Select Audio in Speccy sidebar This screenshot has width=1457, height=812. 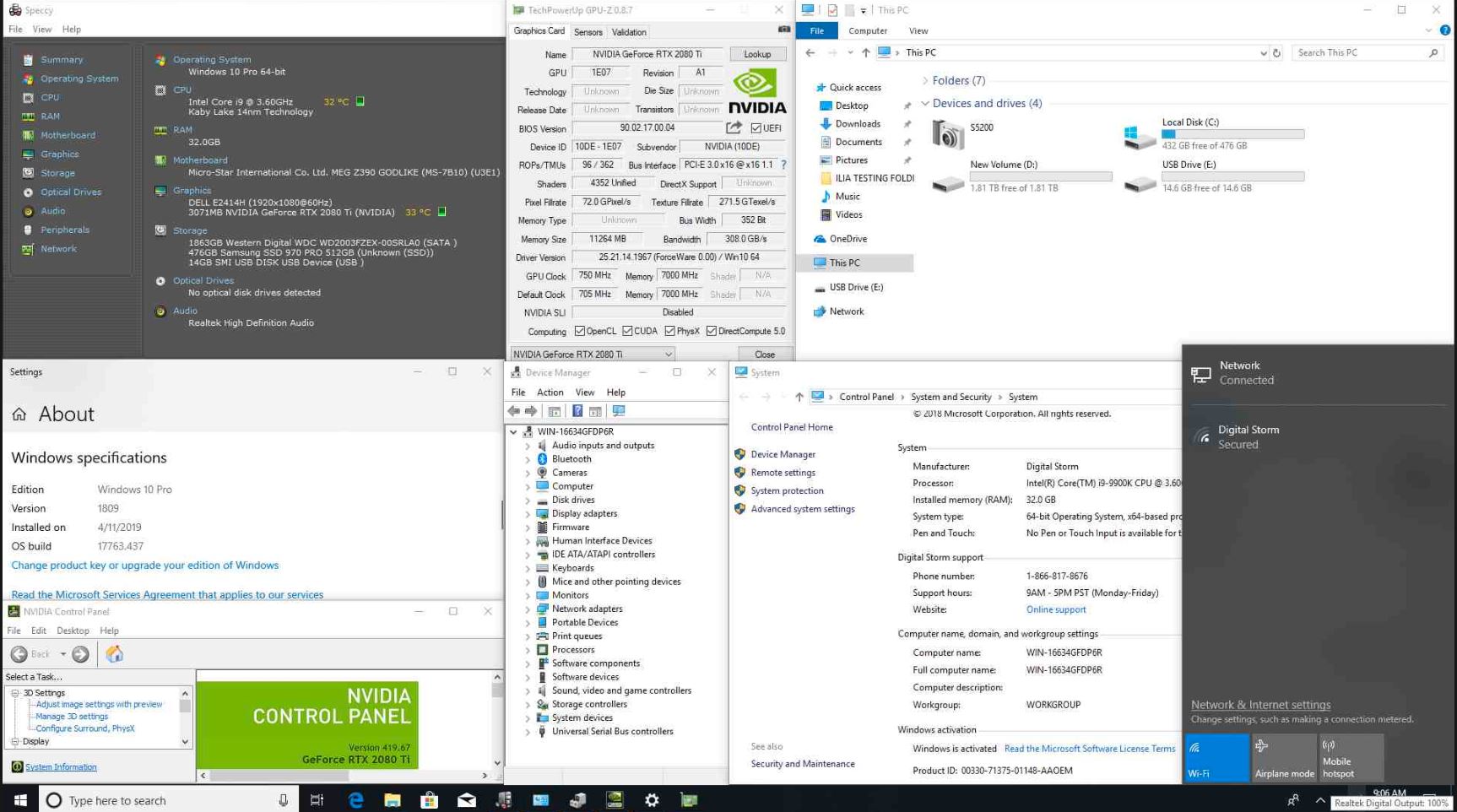tap(52, 211)
